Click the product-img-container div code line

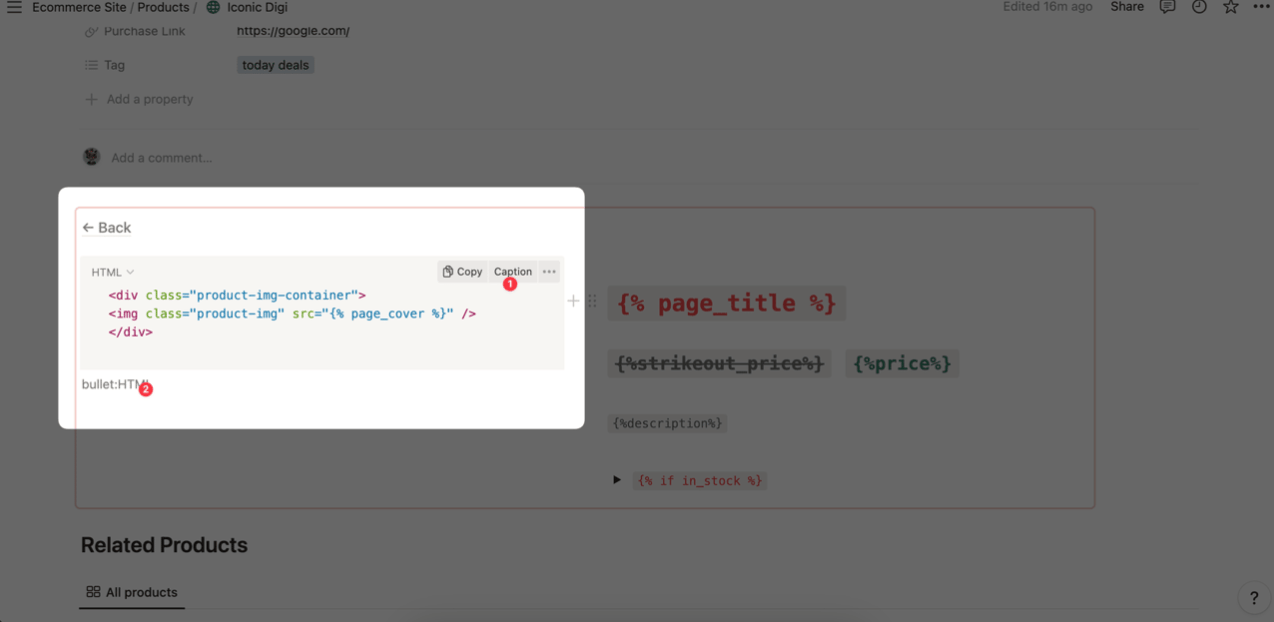237,295
